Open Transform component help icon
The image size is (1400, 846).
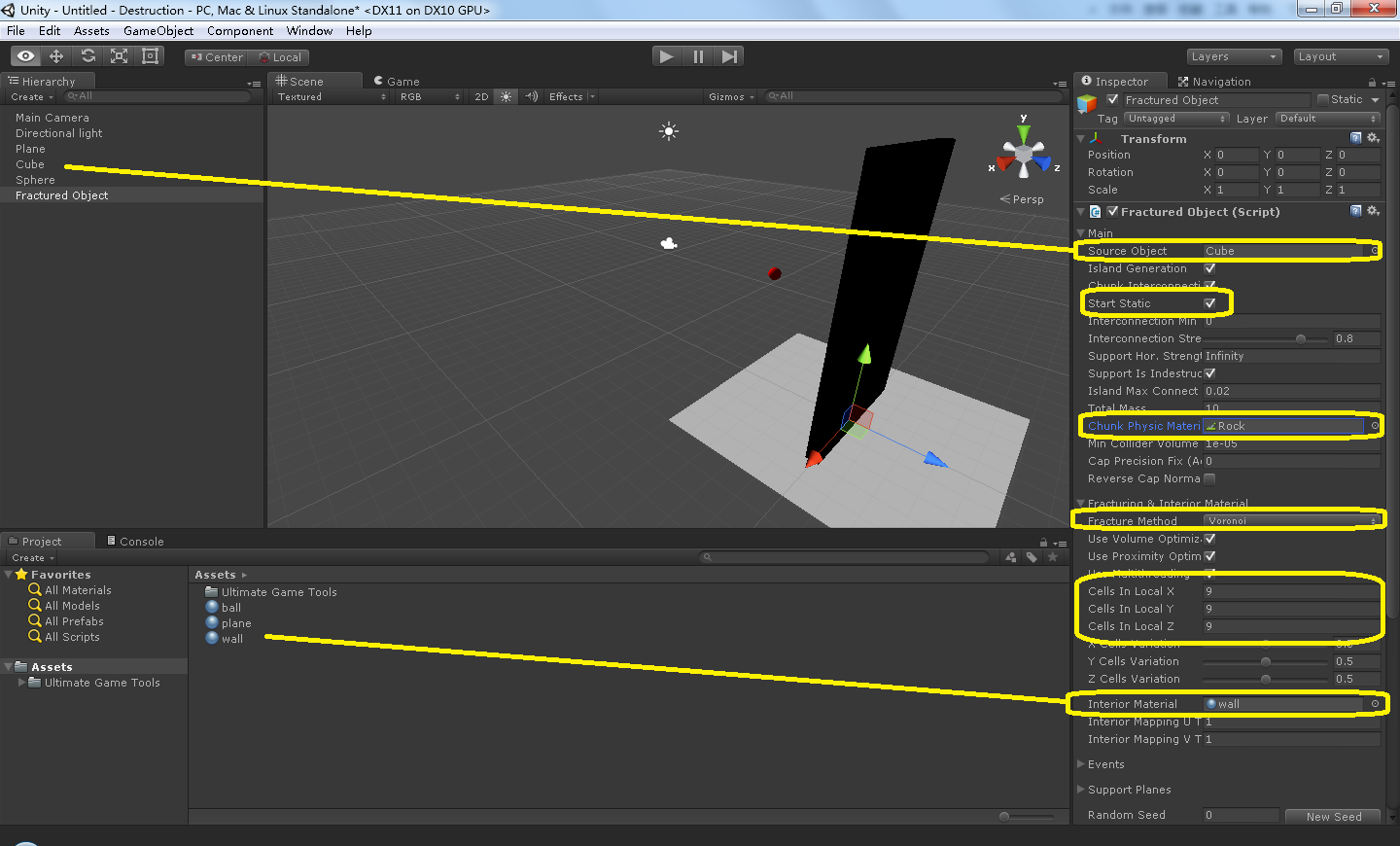[x=1356, y=138]
